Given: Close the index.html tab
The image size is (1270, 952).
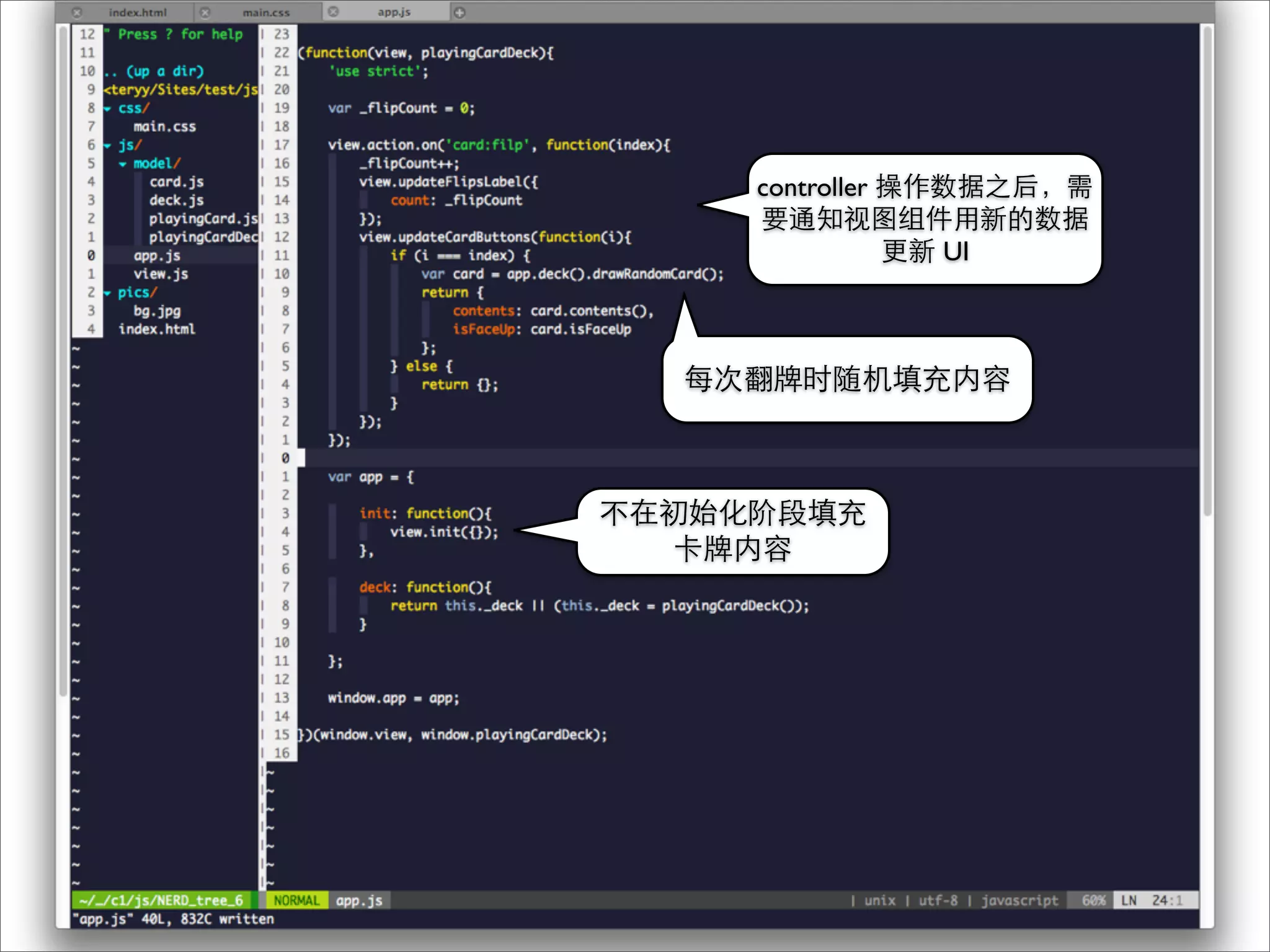Looking at the screenshot, I should pos(77,12).
